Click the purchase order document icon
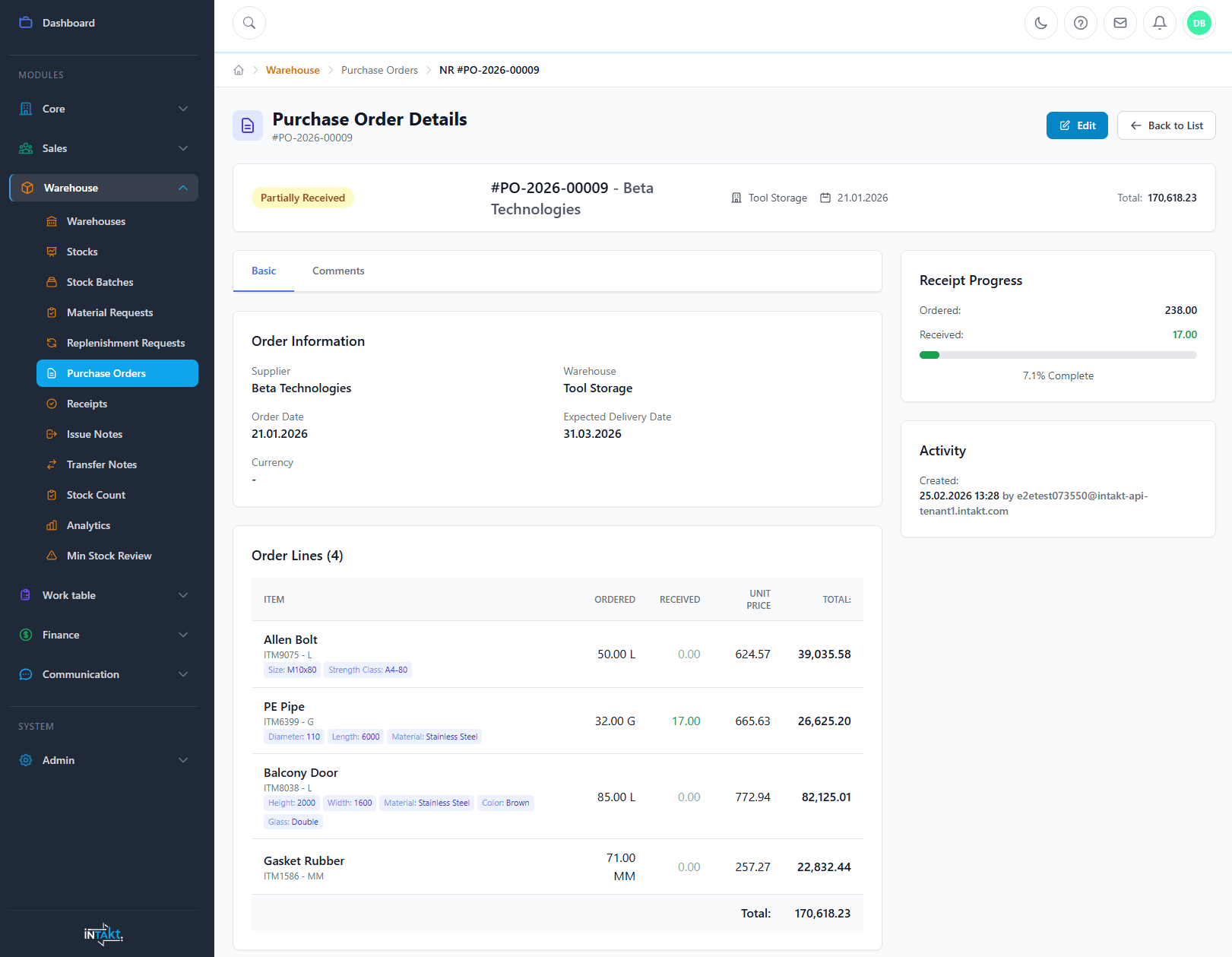Viewport: 1232px width, 957px height. tap(248, 125)
